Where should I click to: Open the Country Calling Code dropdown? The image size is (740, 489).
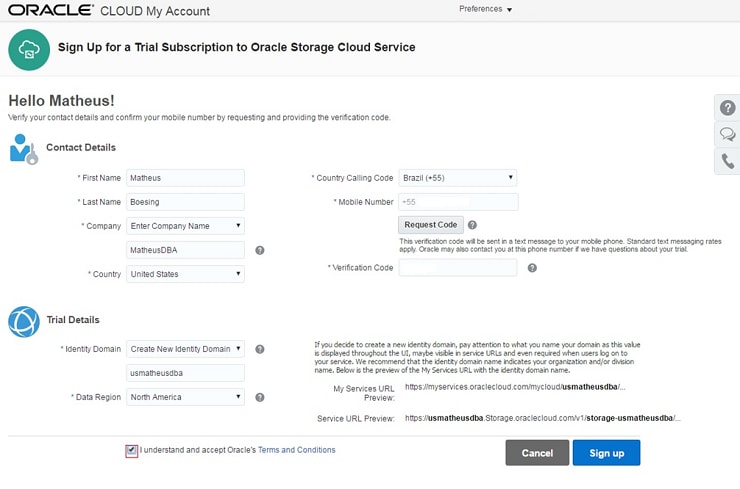[457, 178]
